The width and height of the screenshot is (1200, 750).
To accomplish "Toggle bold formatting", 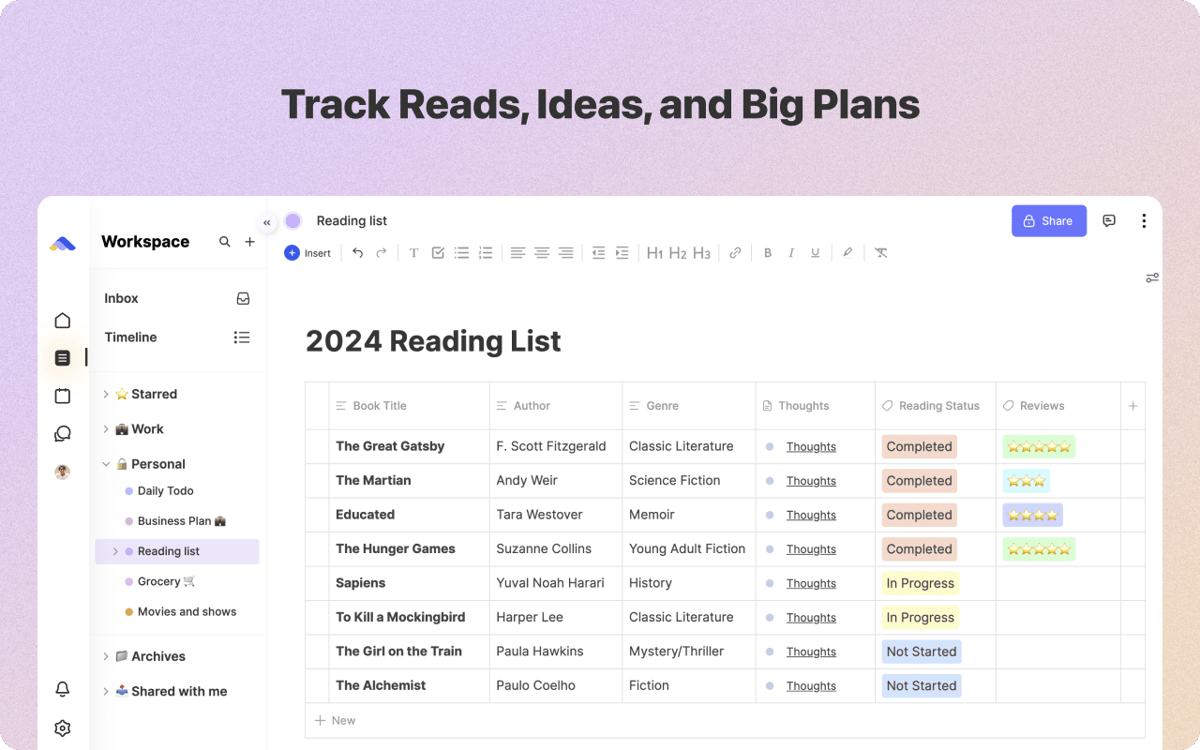I will [x=768, y=253].
